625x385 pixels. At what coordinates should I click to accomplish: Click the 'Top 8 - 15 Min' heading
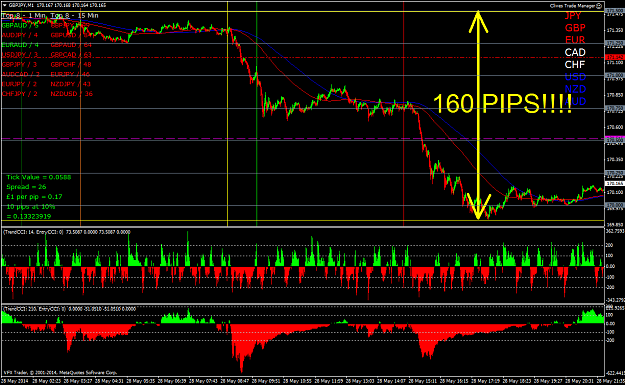point(75,16)
